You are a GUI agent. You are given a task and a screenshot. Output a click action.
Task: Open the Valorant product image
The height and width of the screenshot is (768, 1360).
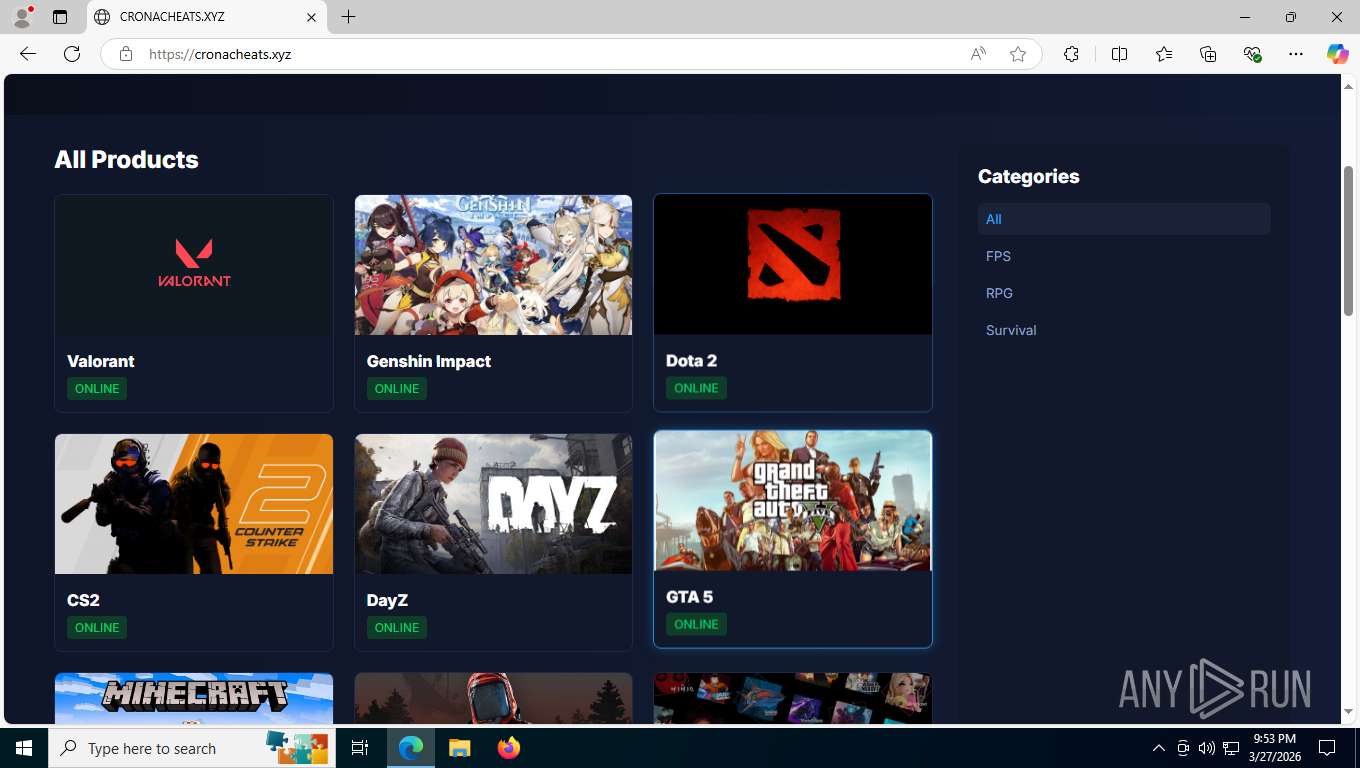pos(194,265)
